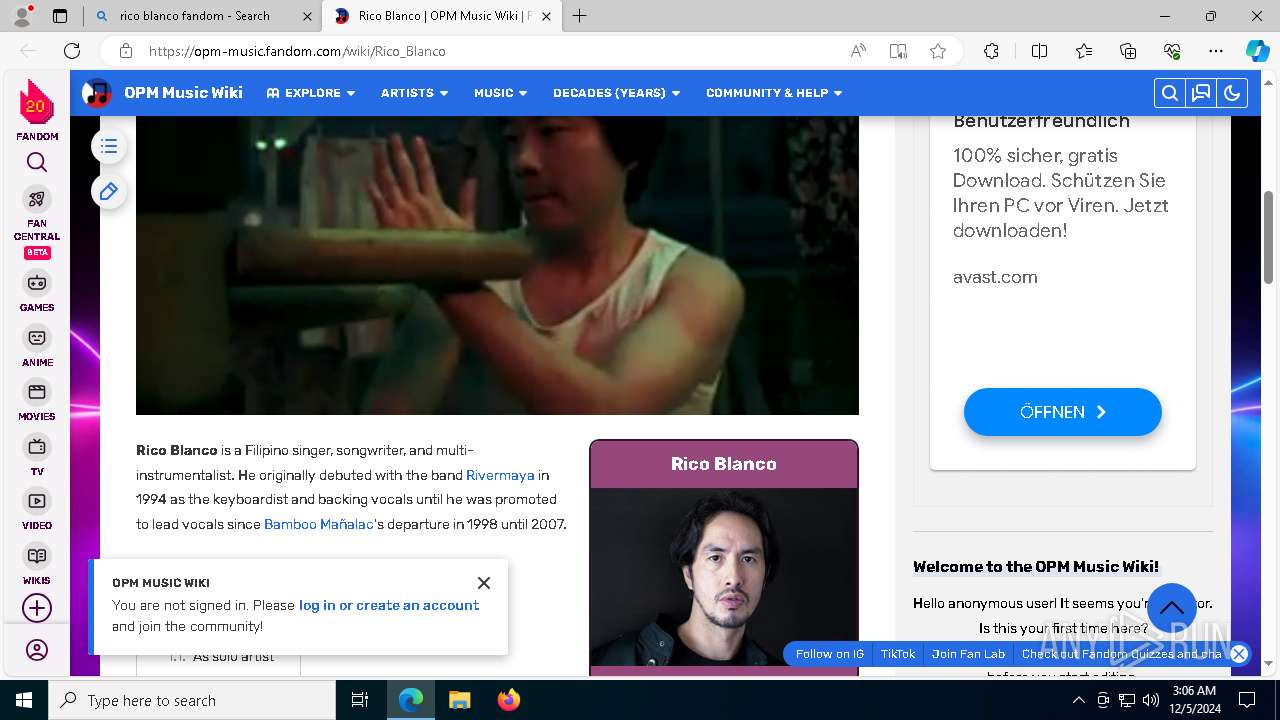
Task: Open browser collections
Action: (1128, 51)
